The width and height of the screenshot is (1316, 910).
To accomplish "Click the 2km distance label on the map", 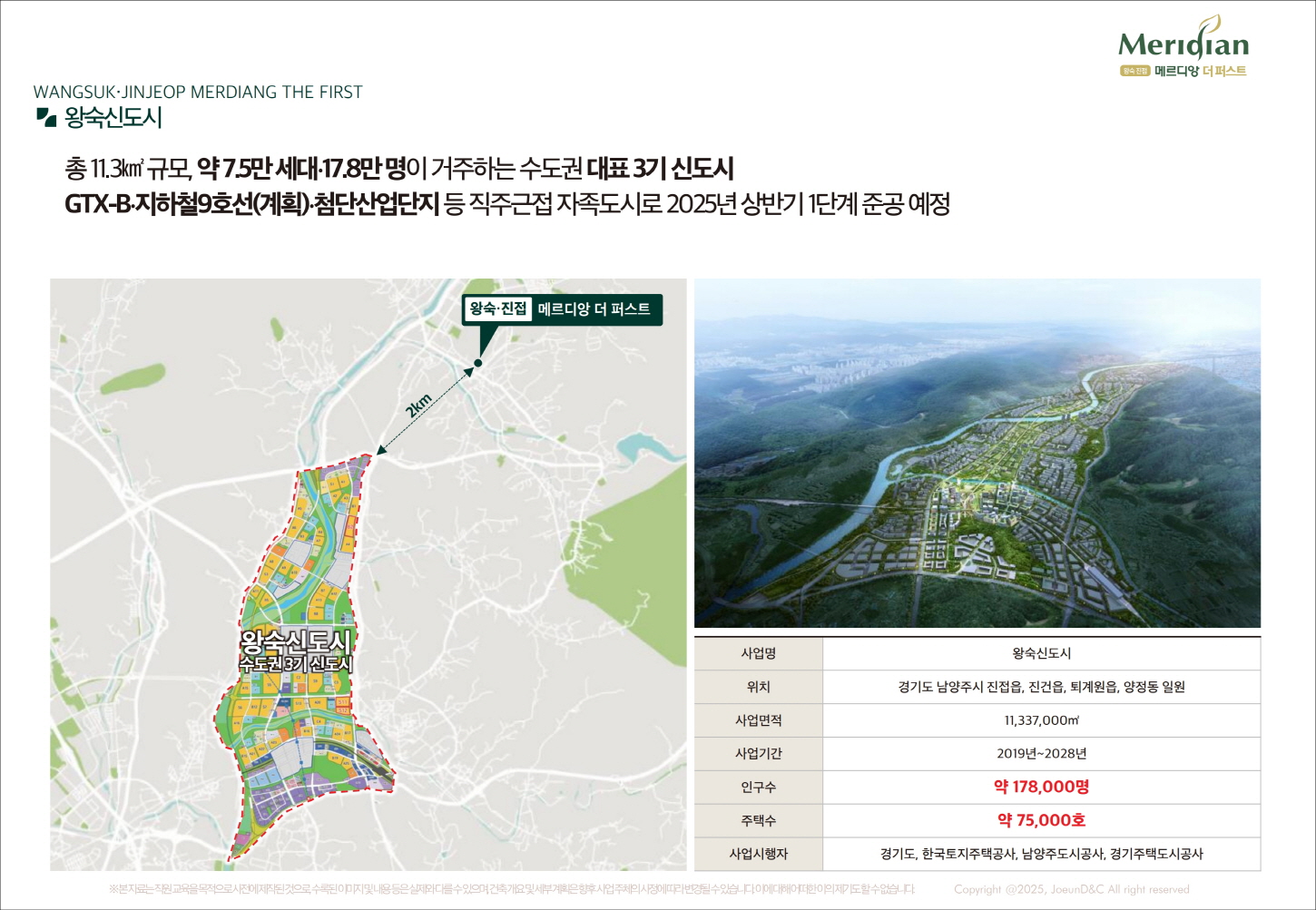I will (418, 406).
